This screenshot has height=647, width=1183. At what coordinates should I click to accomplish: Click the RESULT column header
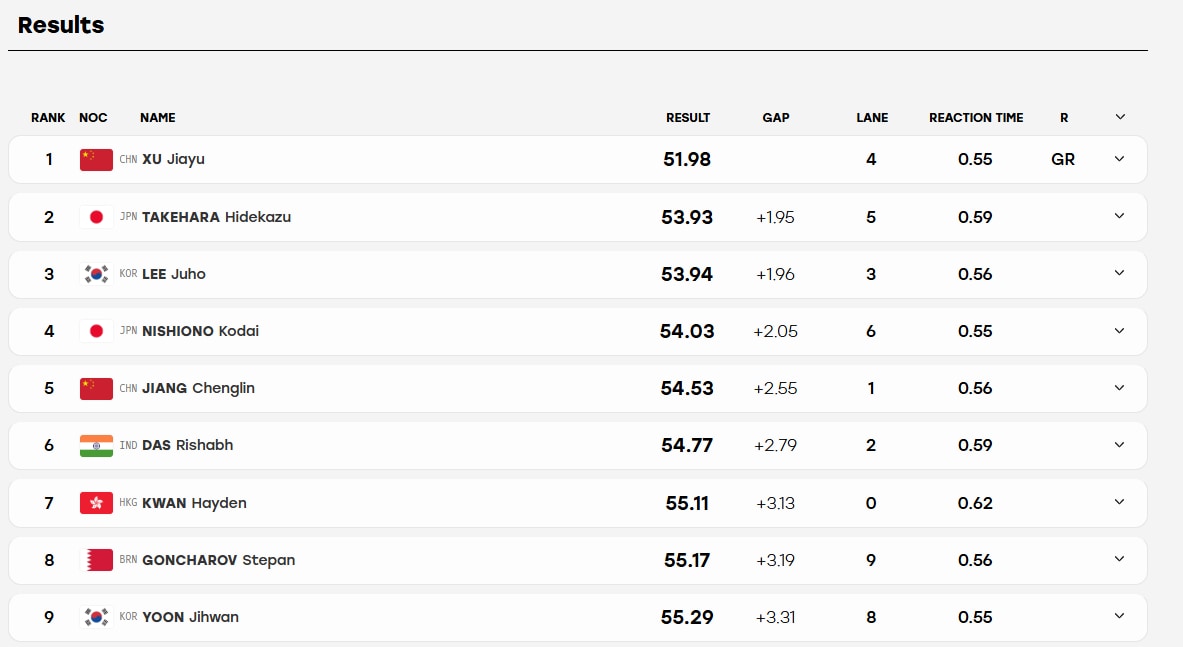[687, 118]
